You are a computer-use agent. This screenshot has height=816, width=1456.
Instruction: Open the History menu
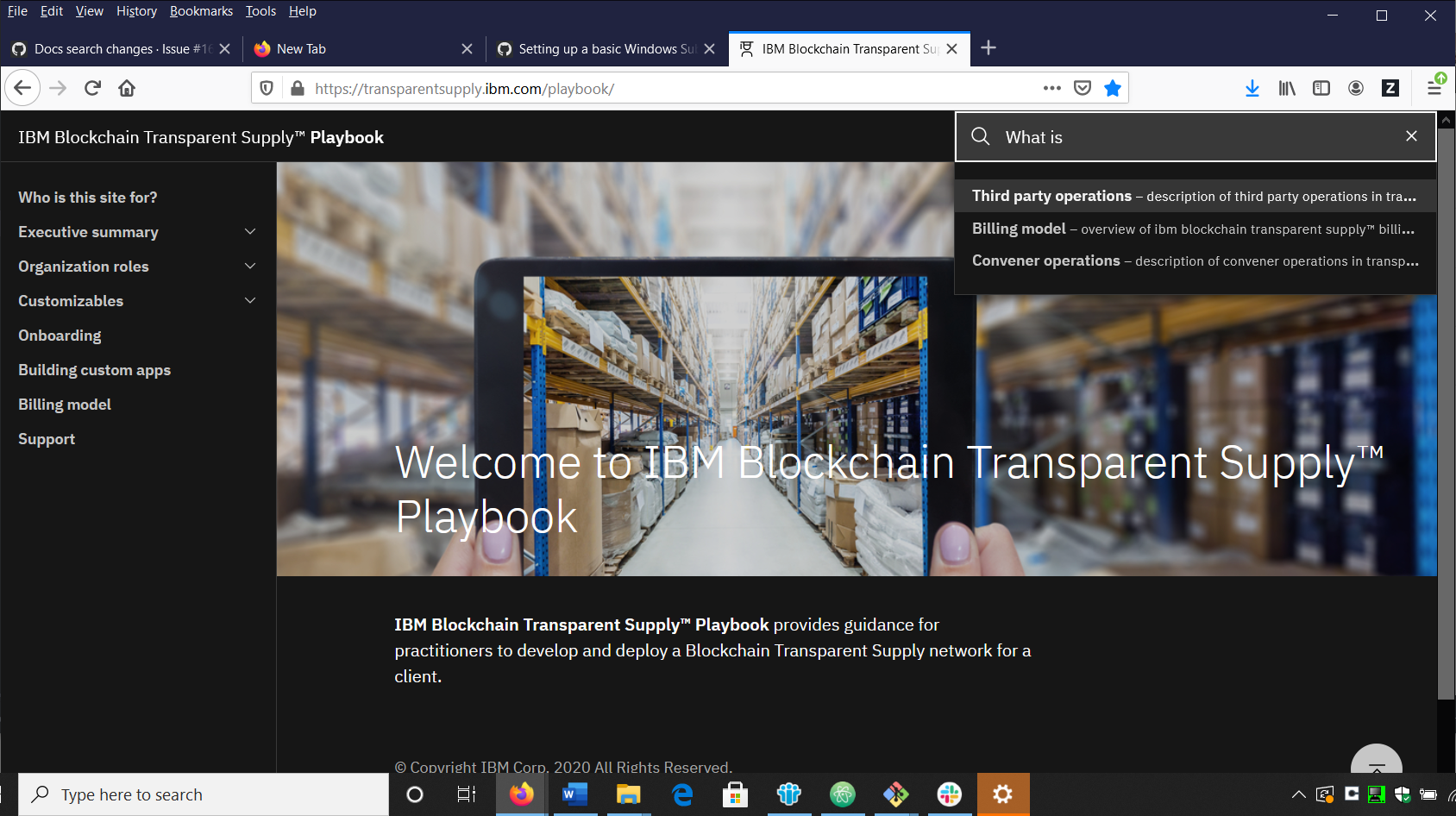point(136,11)
